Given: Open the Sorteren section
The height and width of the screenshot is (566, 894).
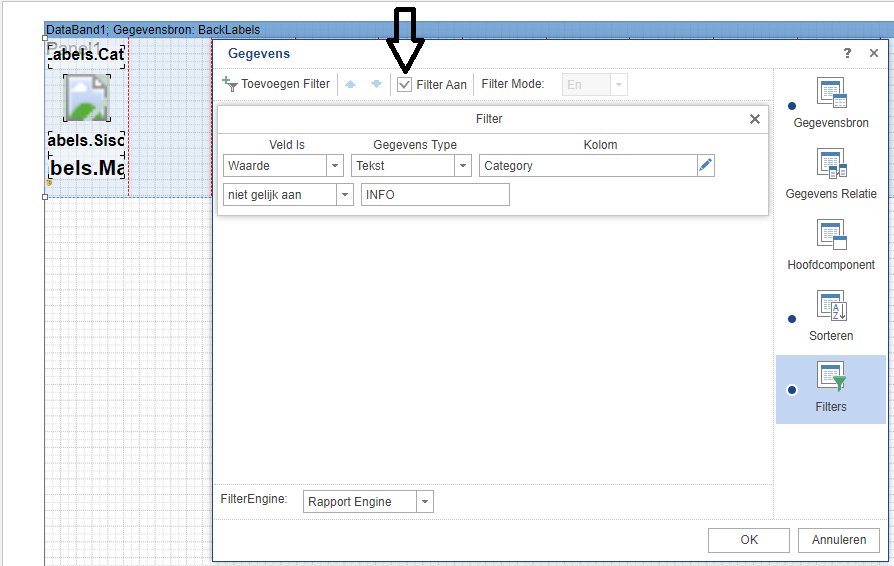Looking at the screenshot, I should [x=831, y=316].
